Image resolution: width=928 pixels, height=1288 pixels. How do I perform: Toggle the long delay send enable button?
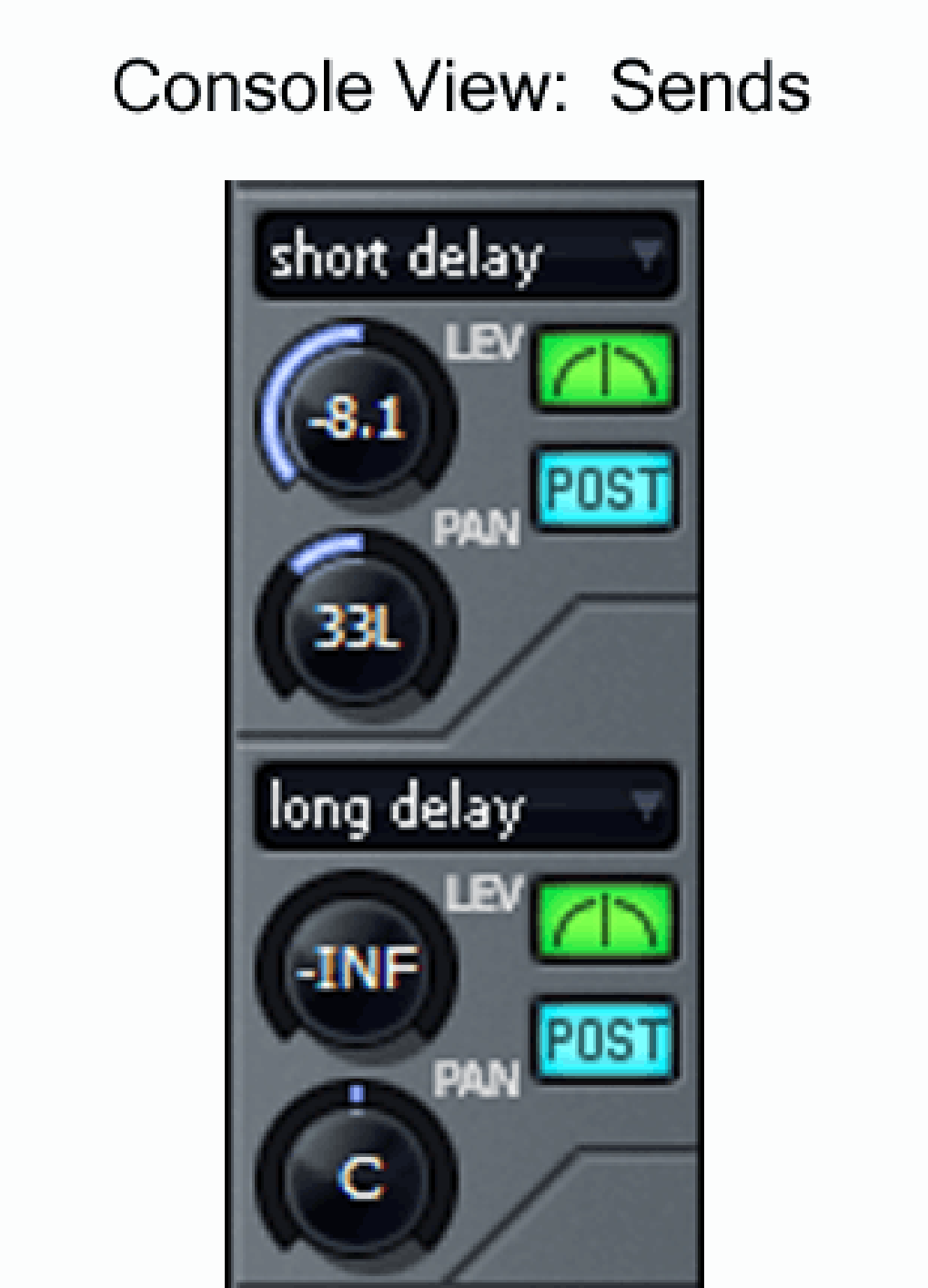pyautogui.click(x=605, y=921)
